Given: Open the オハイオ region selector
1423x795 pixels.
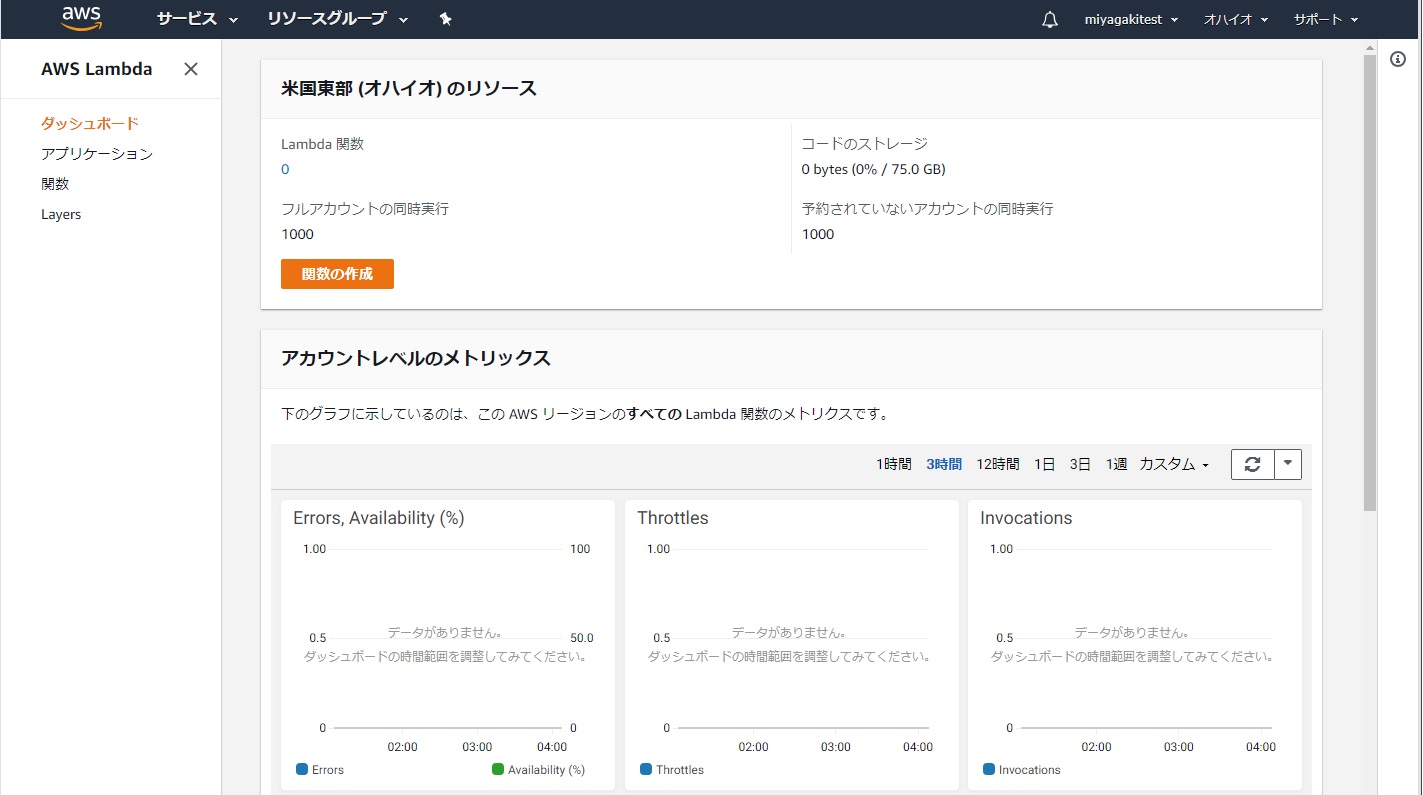Looking at the screenshot, I should pos(1235,20).
